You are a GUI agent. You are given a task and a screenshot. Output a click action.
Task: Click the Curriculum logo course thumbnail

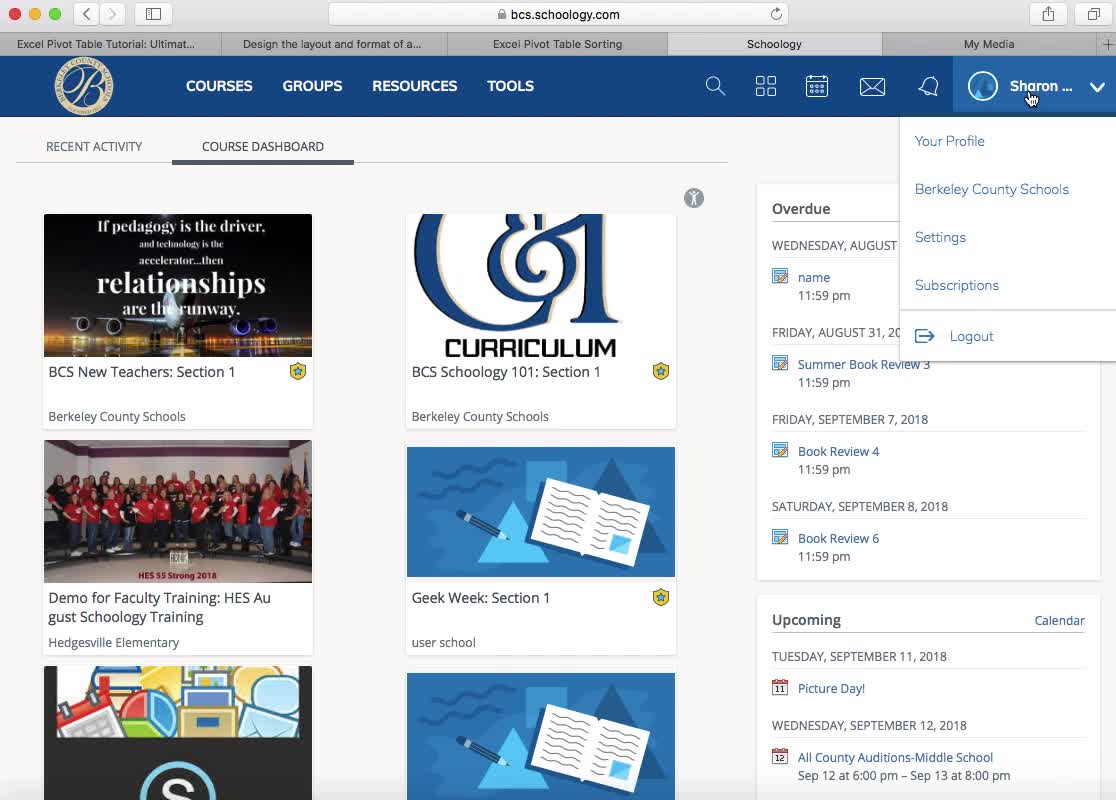(x=541, y=285)
